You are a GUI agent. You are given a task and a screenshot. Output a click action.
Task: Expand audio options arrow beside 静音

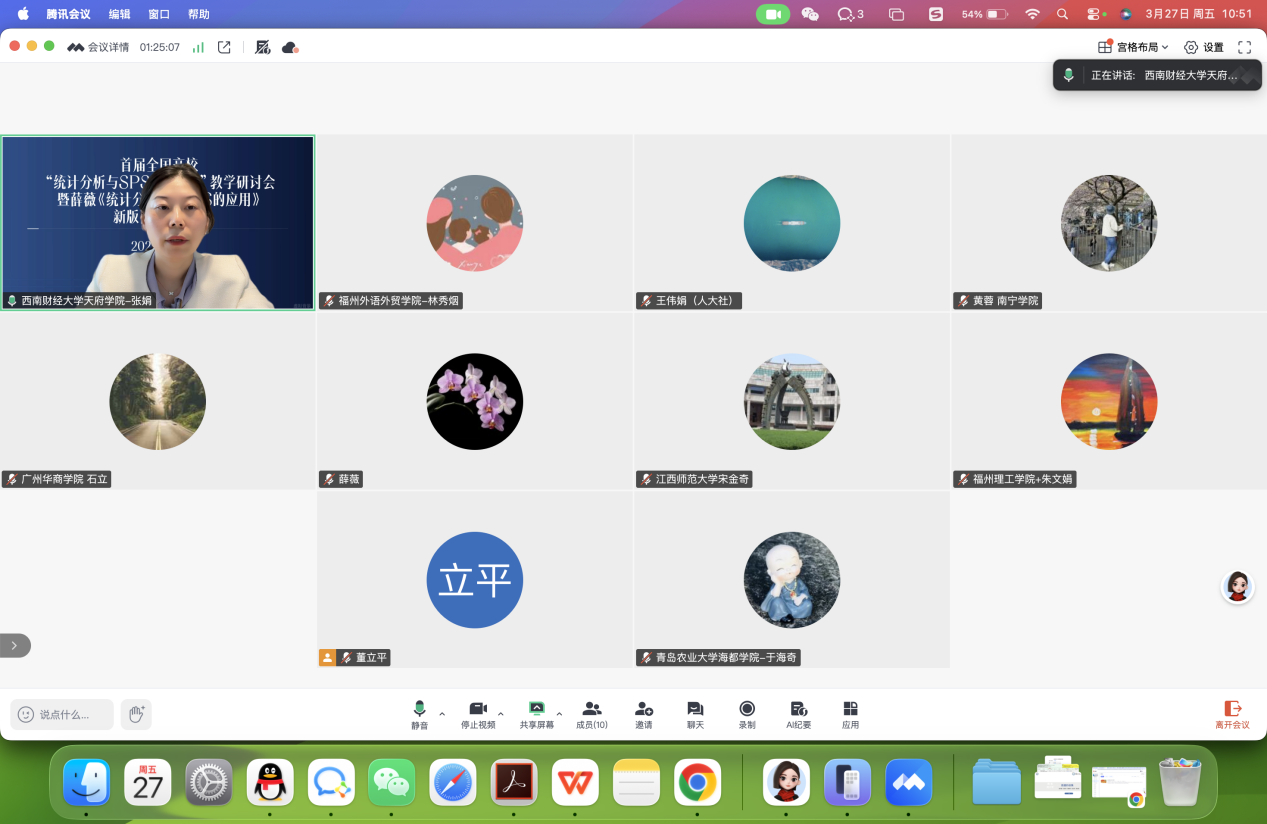click(x=442, y=714)
